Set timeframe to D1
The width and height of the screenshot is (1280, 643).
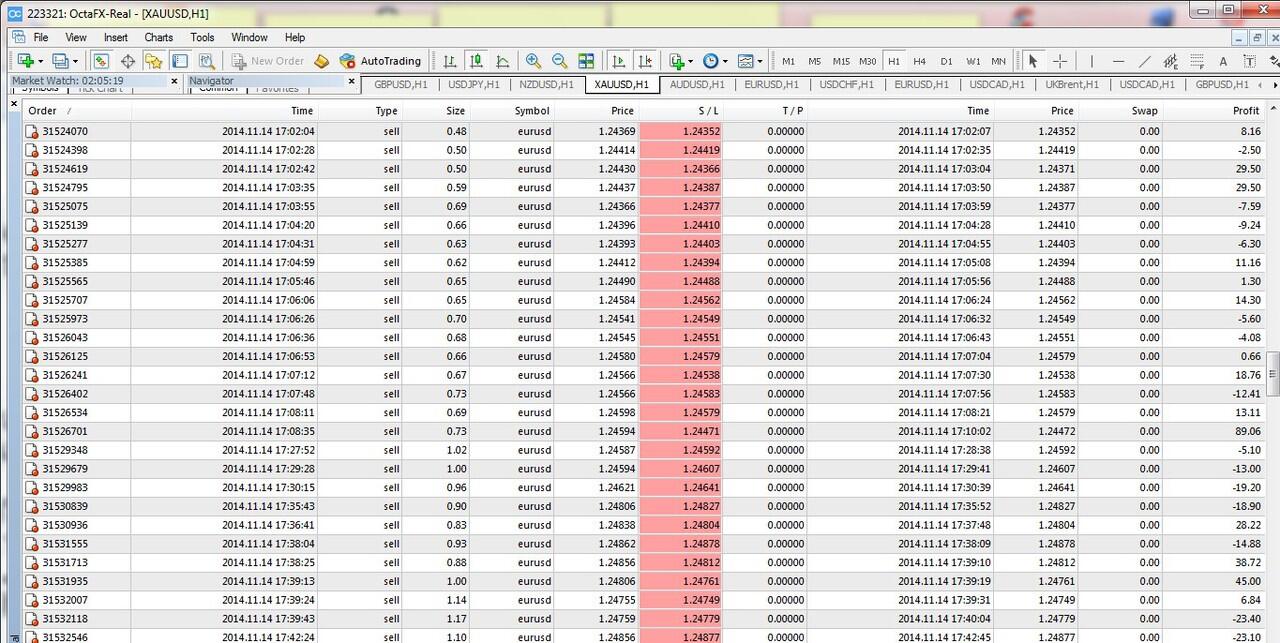point(946,61)
